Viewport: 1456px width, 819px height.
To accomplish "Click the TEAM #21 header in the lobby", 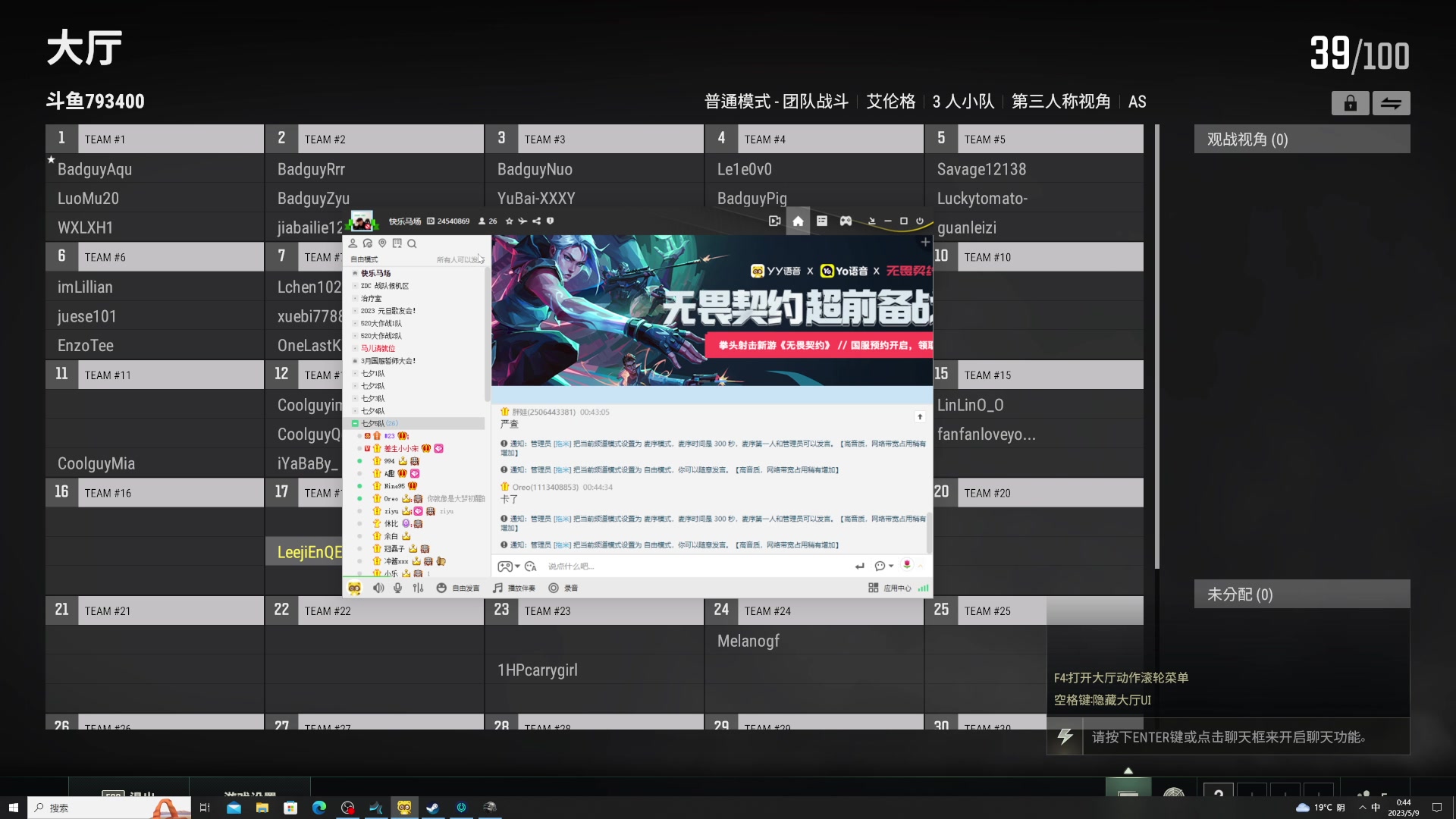I will (155, 610).
